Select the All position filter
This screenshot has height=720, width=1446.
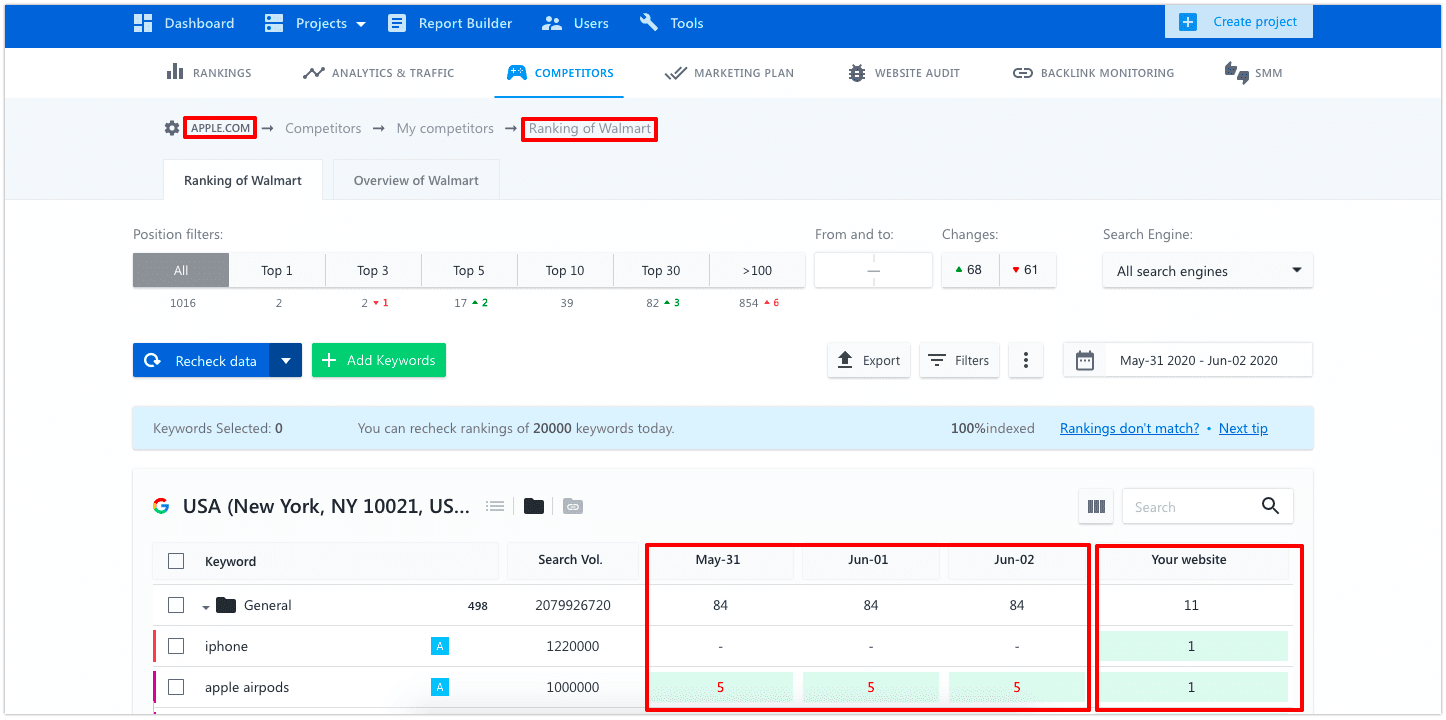pos(181,270)
